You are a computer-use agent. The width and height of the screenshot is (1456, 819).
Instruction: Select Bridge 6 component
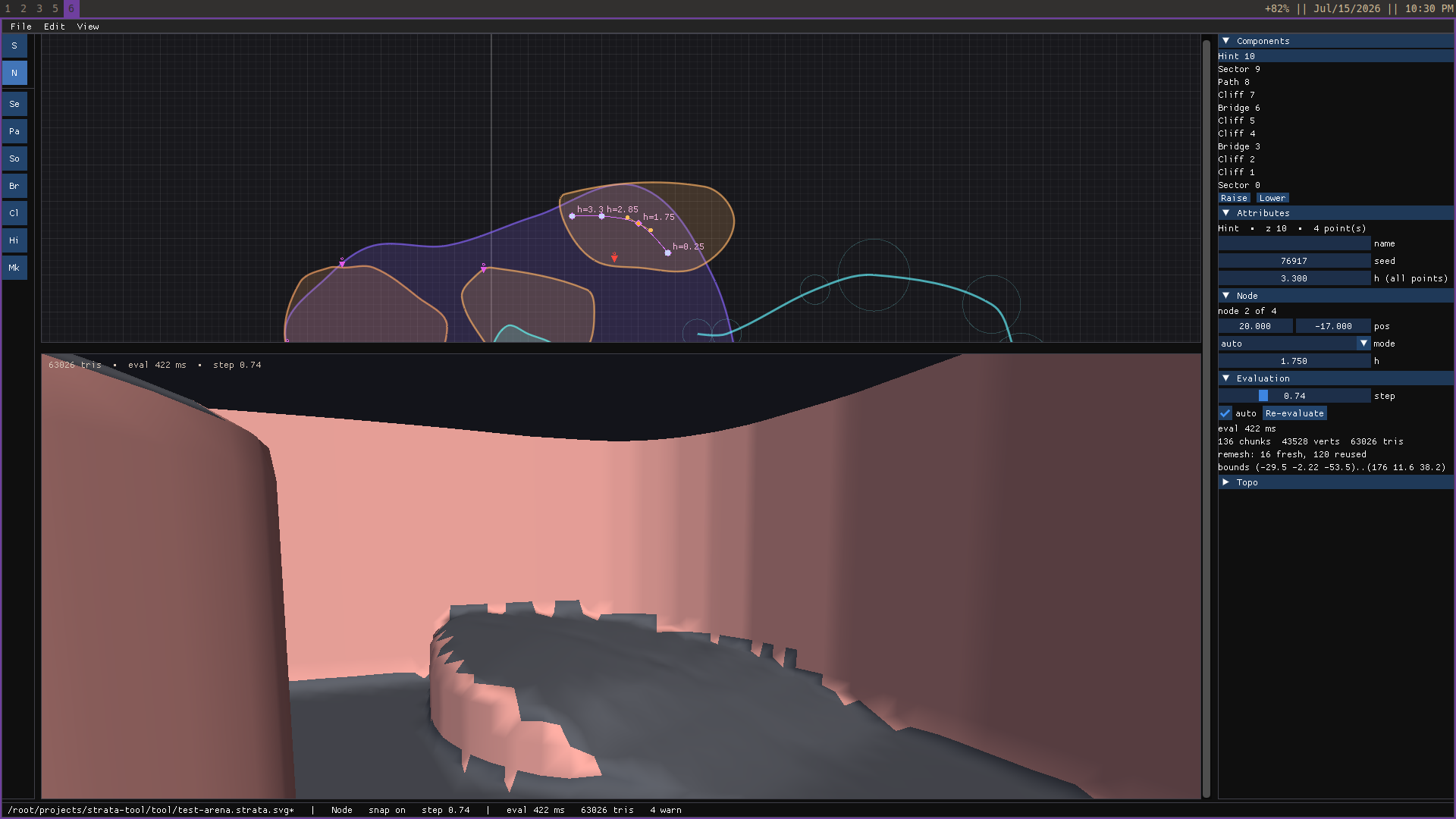coord(1335,108)
